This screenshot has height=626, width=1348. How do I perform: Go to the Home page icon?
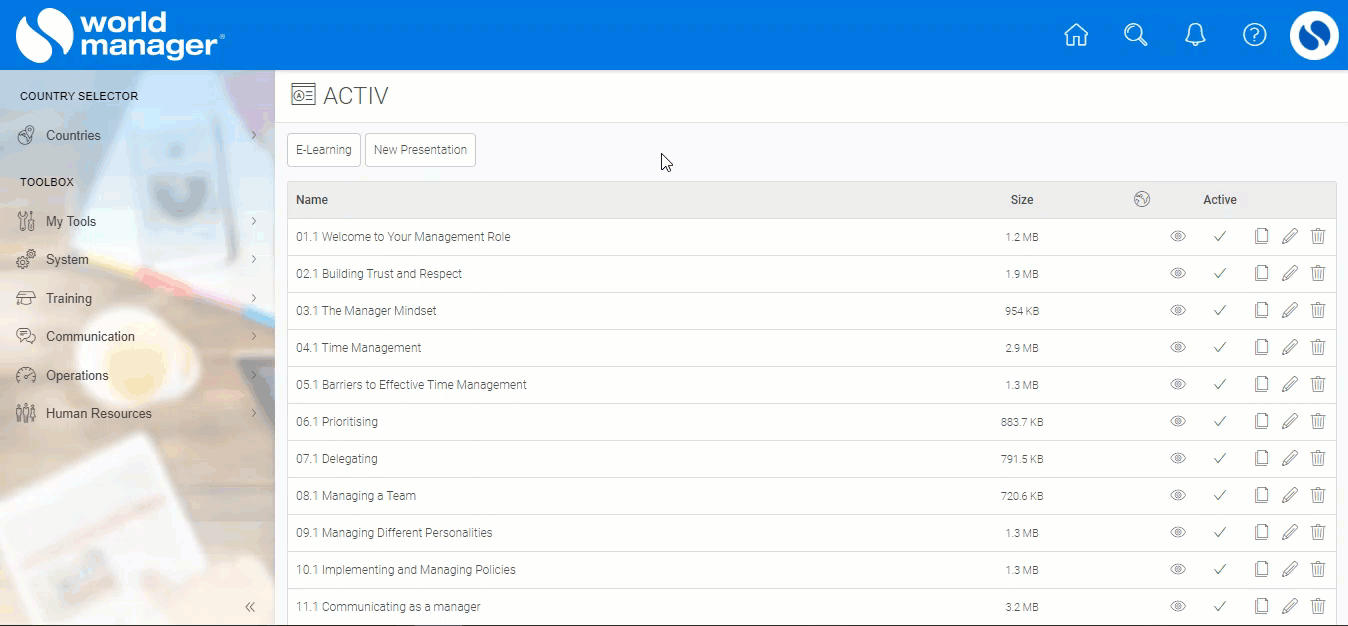pos(1076,35)
